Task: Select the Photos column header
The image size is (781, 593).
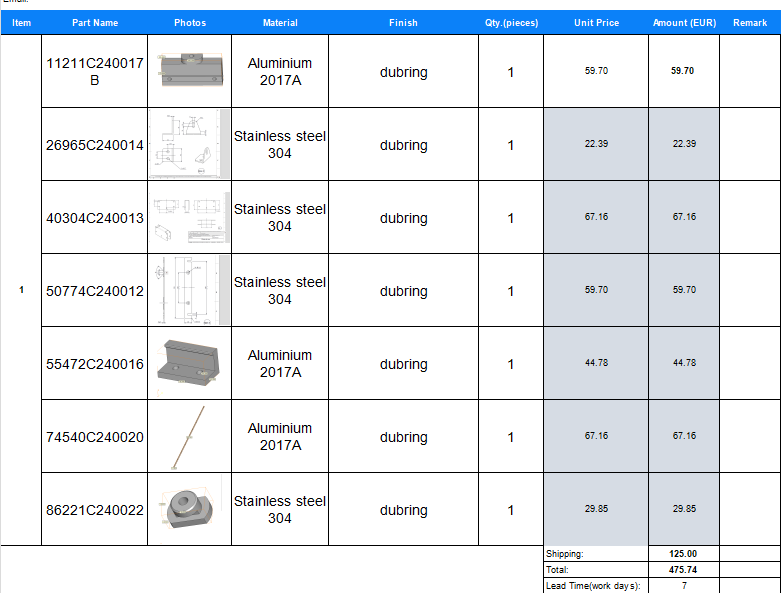Action: click(x=190, y=23)
